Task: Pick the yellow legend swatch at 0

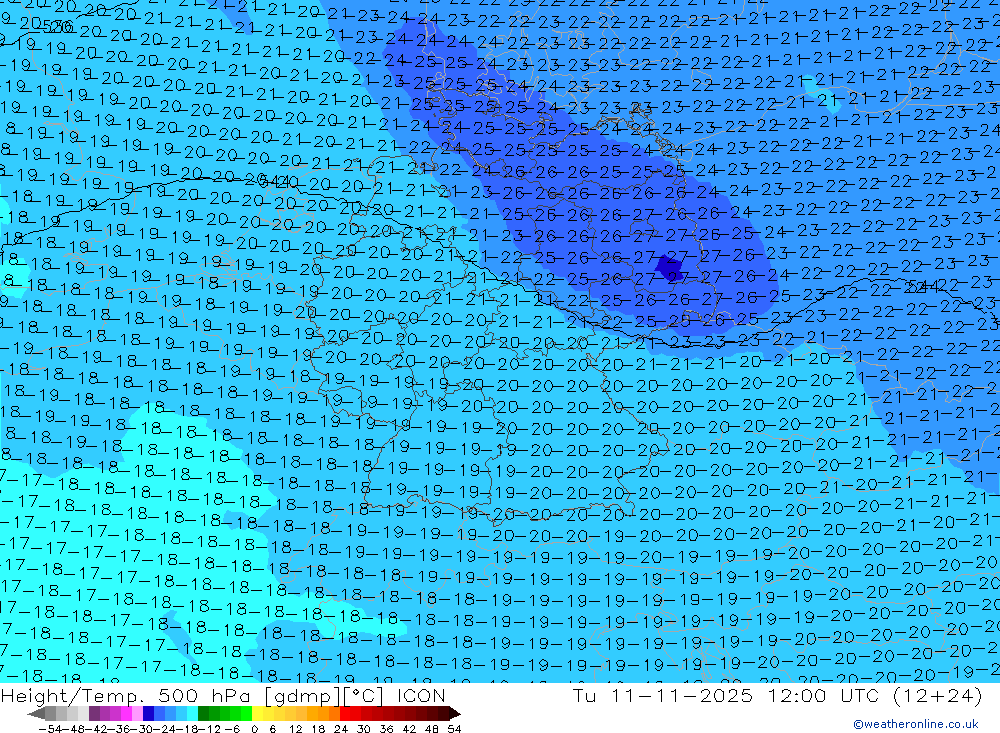Action: tap(258, 713)
